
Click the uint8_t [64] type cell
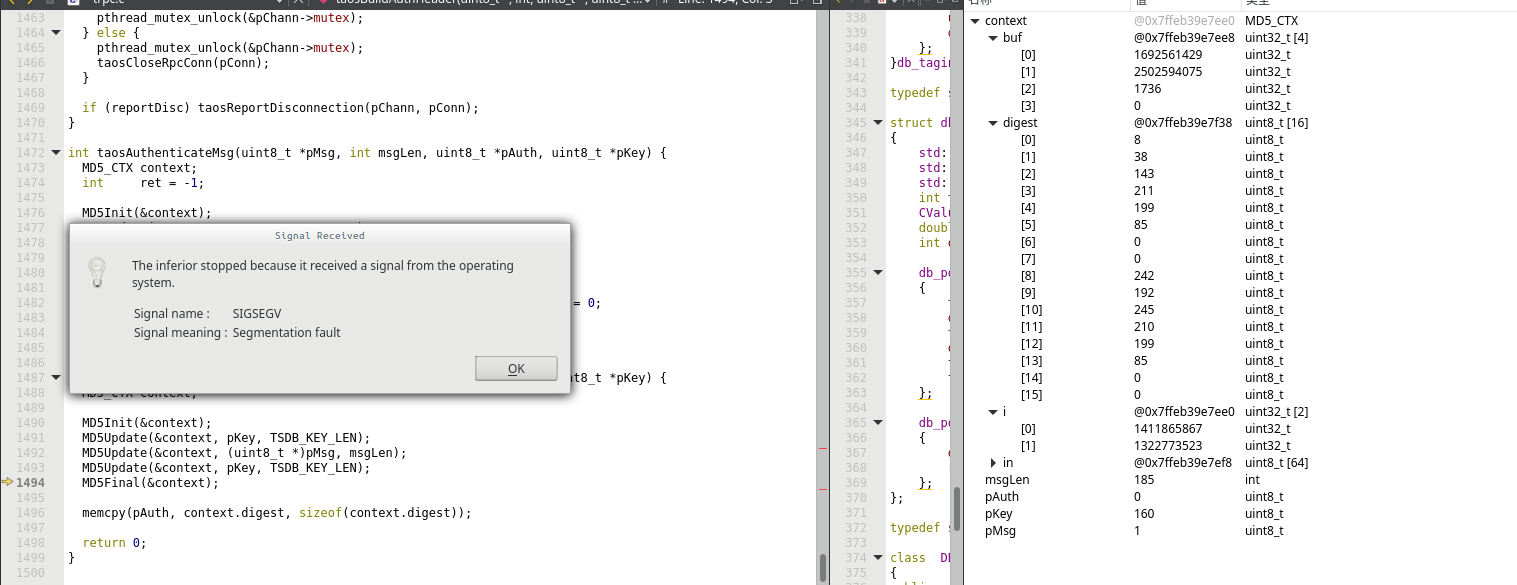click(1276, 463)
